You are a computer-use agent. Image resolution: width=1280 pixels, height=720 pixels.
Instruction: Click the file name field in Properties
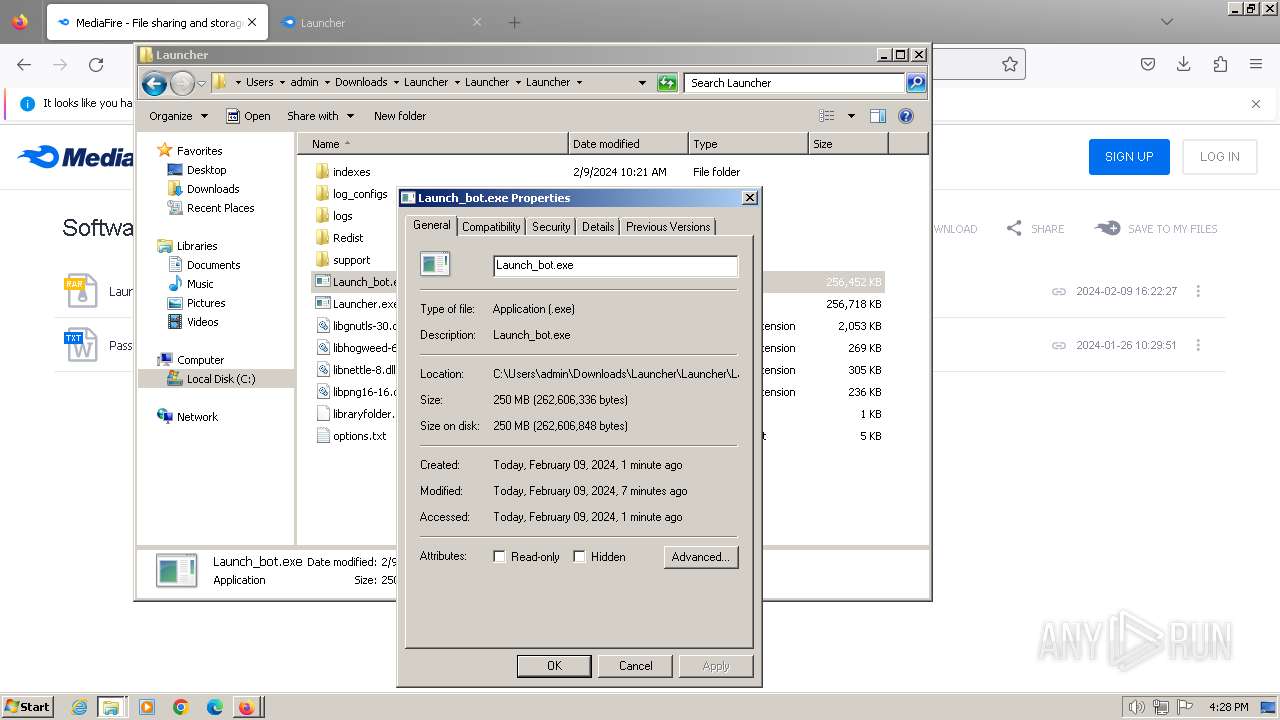[x=616, y=265]
